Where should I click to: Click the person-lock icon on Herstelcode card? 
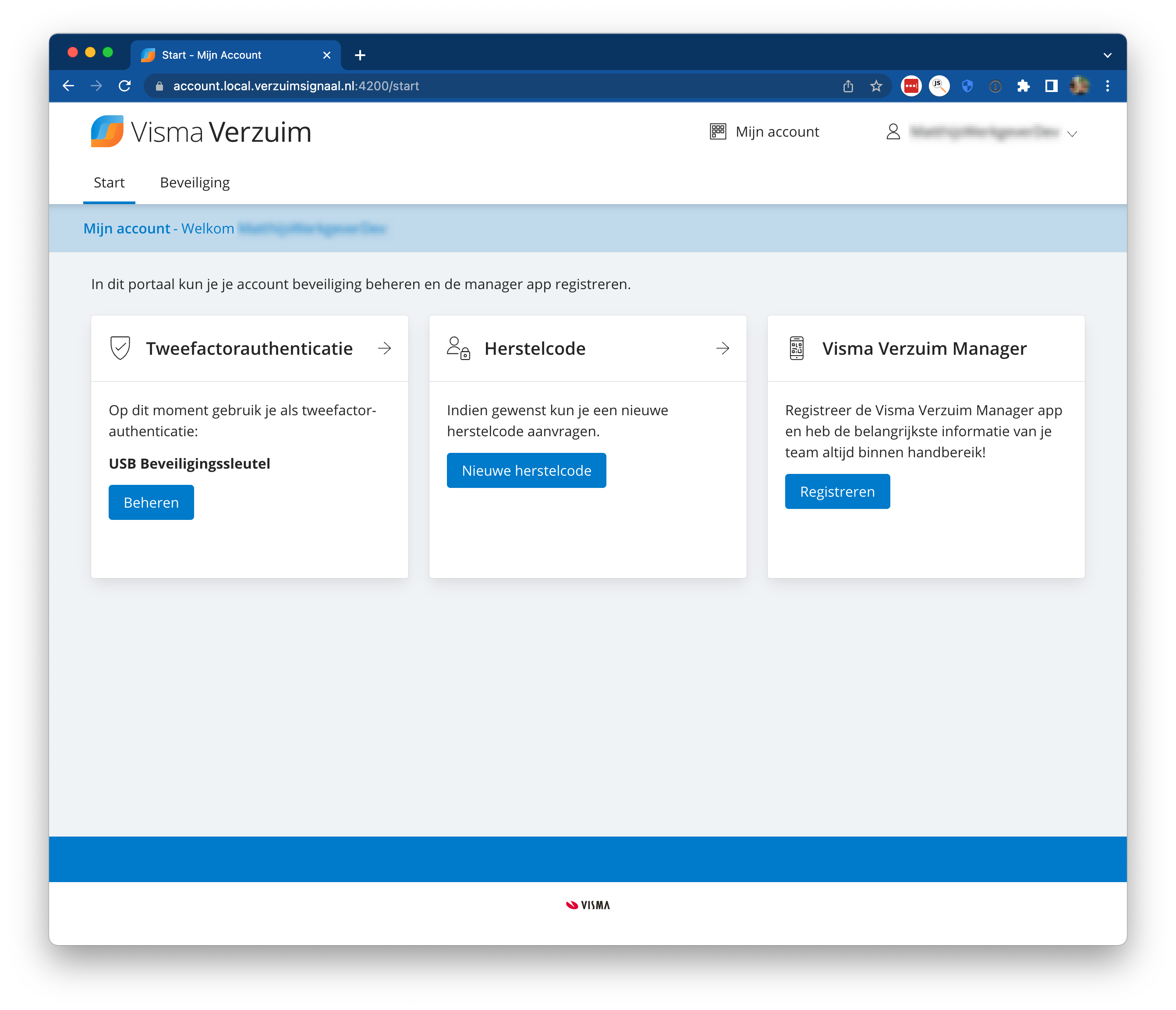(x=459, y=348)
